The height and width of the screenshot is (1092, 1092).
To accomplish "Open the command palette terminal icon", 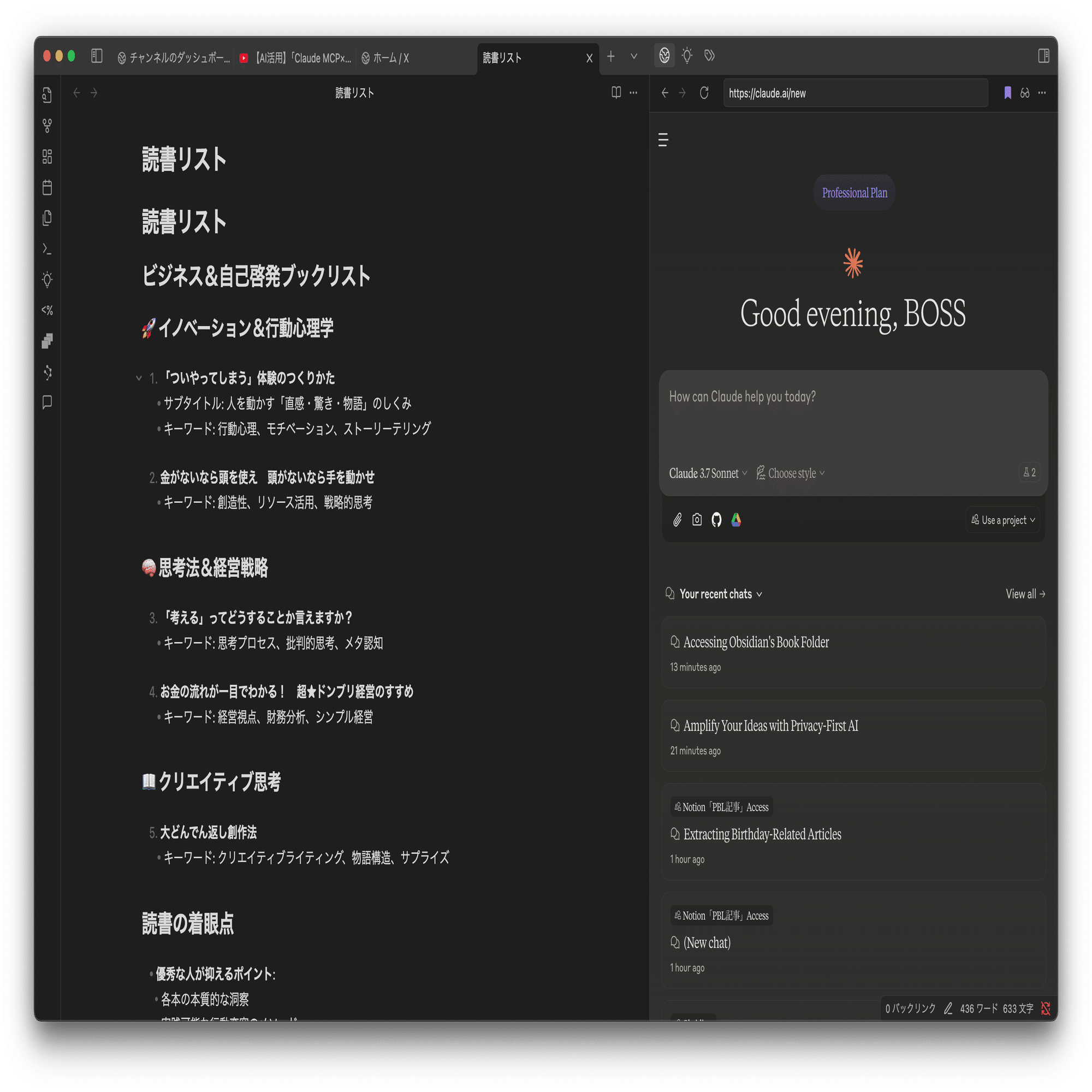I will pyautogui.click(x=48, y=248).
